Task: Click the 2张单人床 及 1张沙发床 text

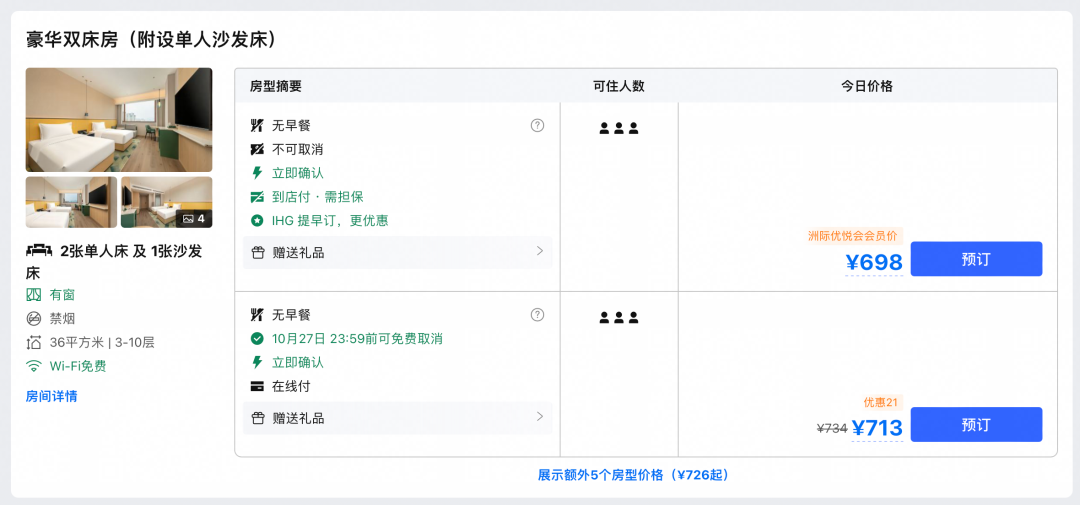Action: click(114, 261)
